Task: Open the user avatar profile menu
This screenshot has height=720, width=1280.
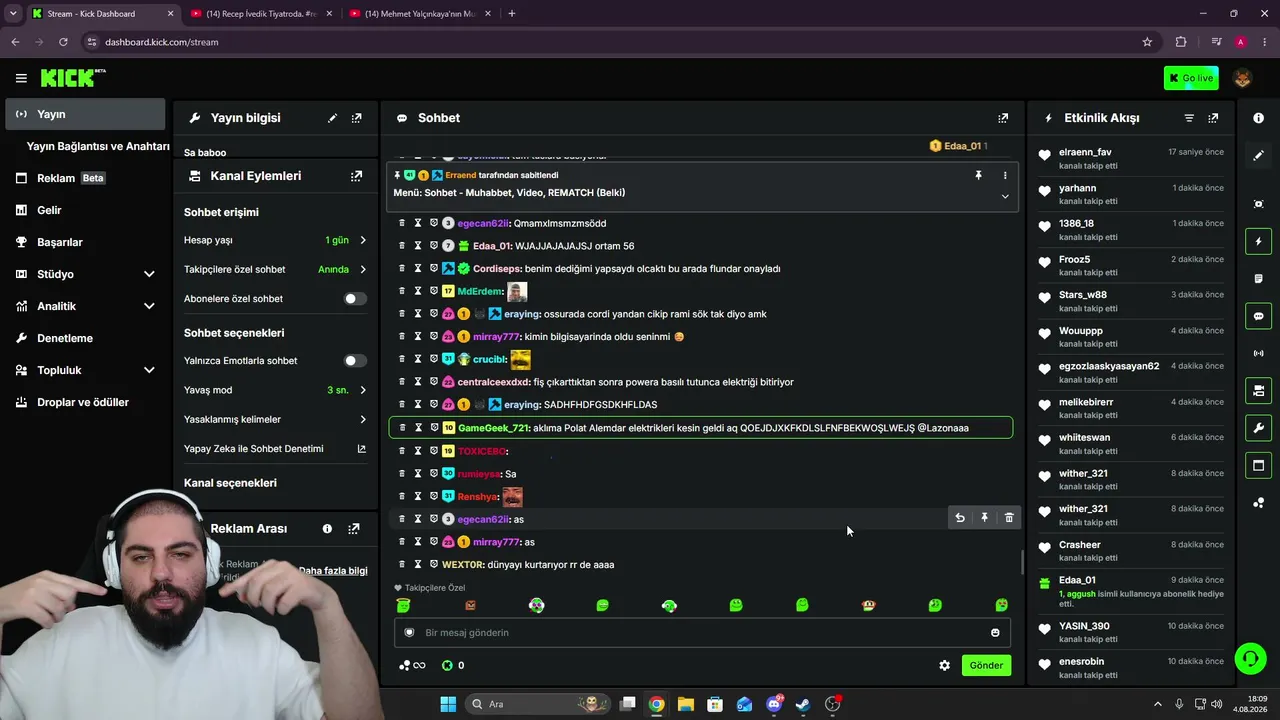Action: (1243, 78)
